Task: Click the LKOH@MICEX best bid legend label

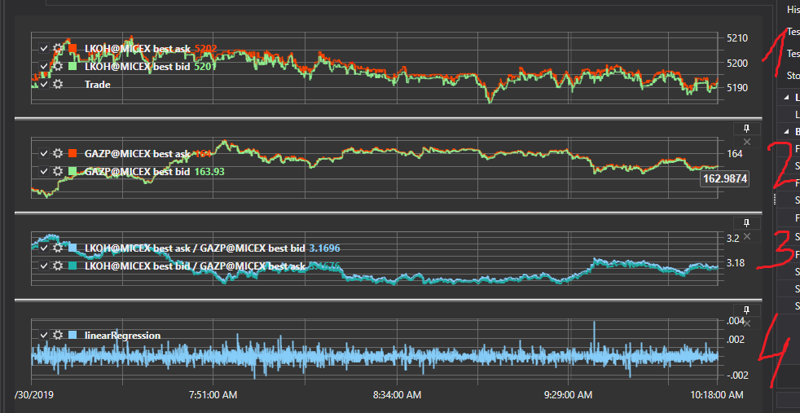Action: click(137, 67)
